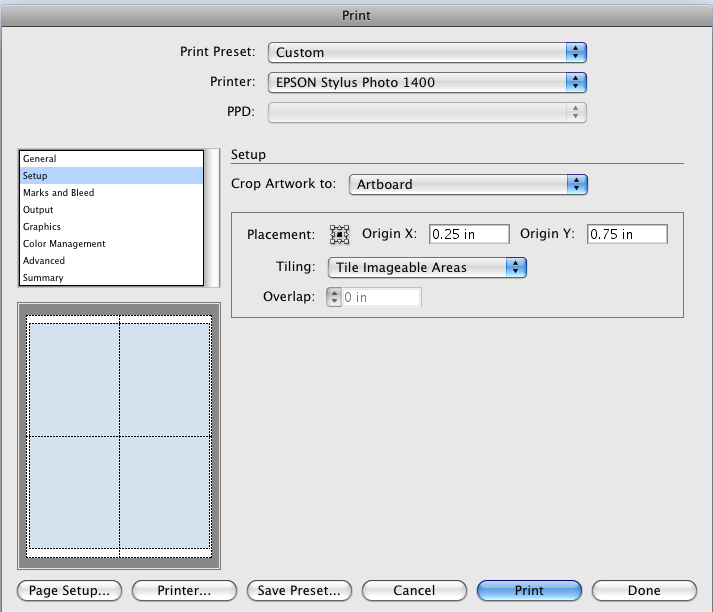The width and height of the screenshot is (713, 612).
Task: Open the Crop Artwork to dropdown
Action: click(x=468, y=185)
